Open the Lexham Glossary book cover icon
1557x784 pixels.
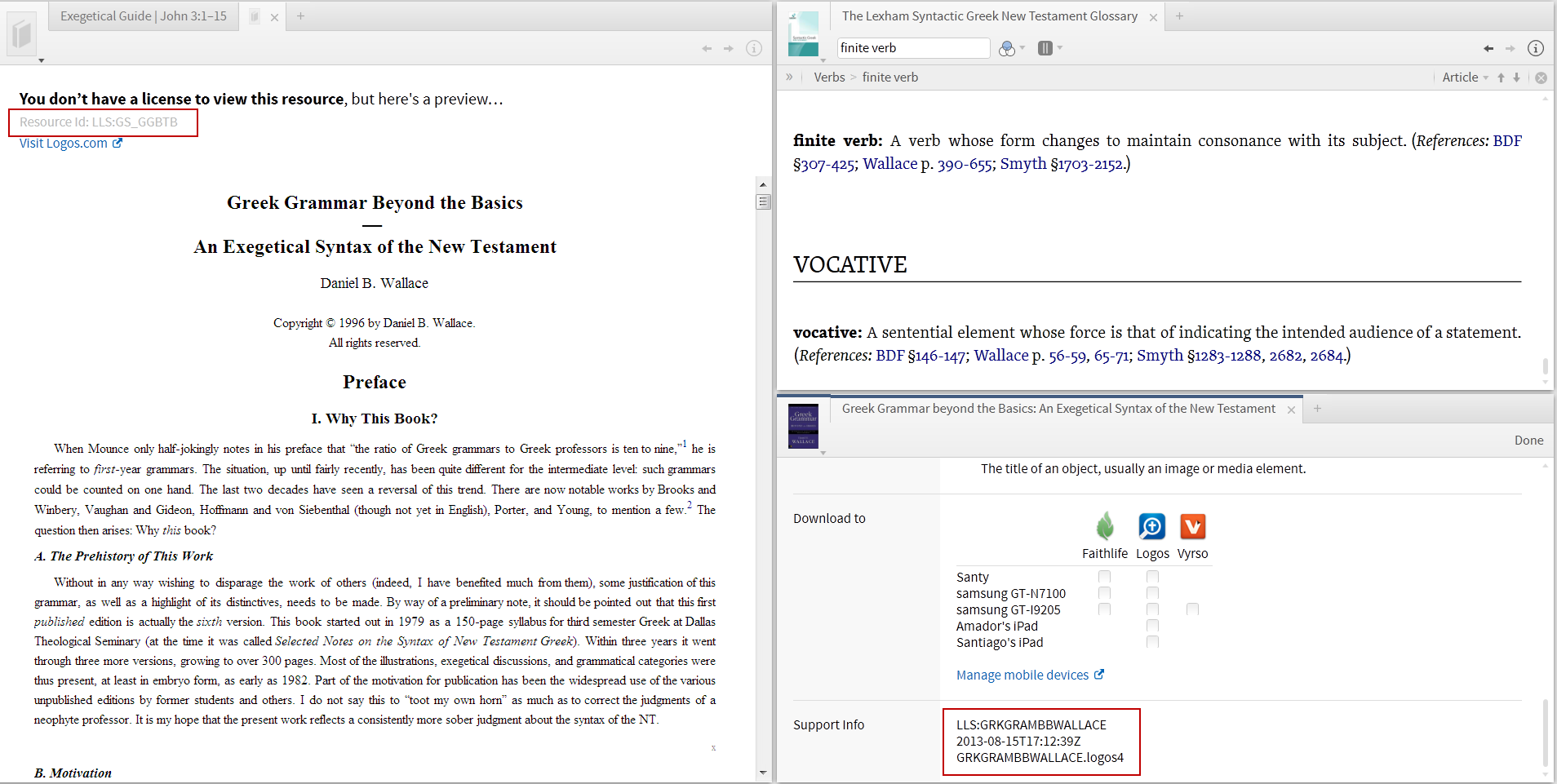coord(804,34)
